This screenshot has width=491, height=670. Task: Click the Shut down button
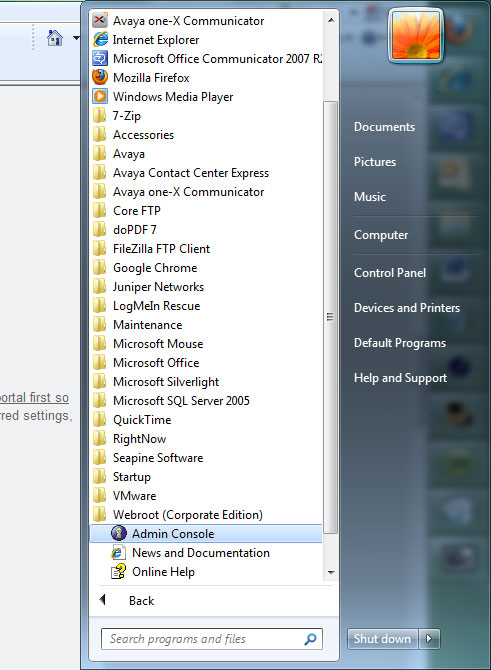click(382, 639)
